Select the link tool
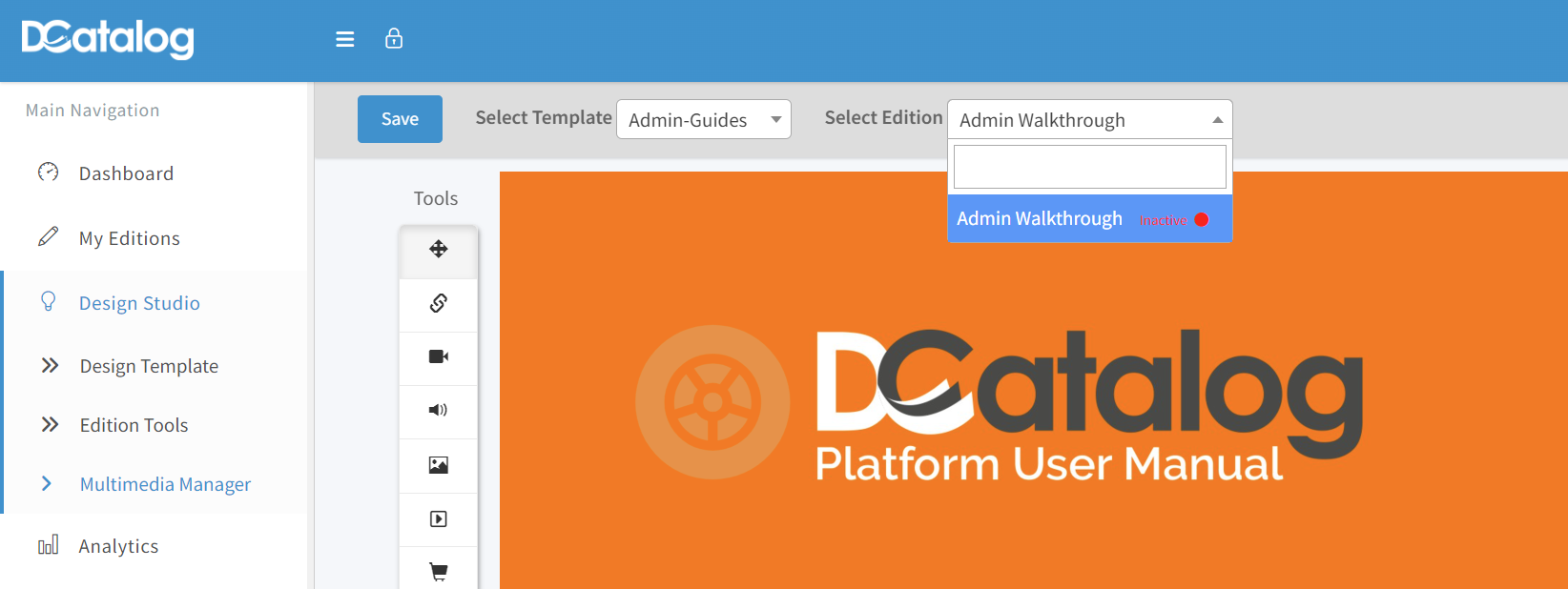Viewport: 1568px width, 589px height. click(439, 303)
